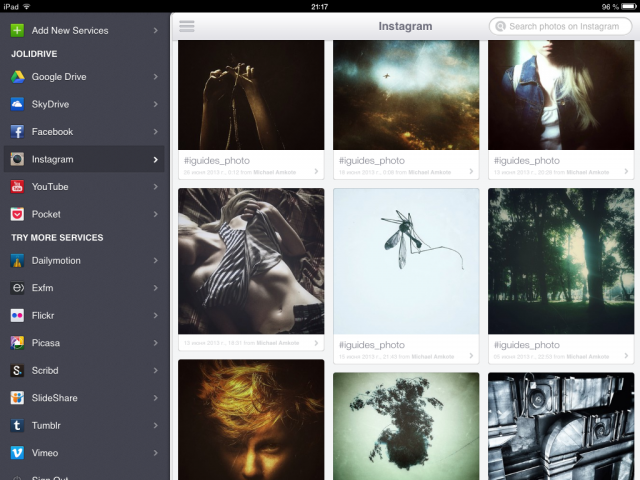Open the cloudy sky airplane photo

(406, 95)
